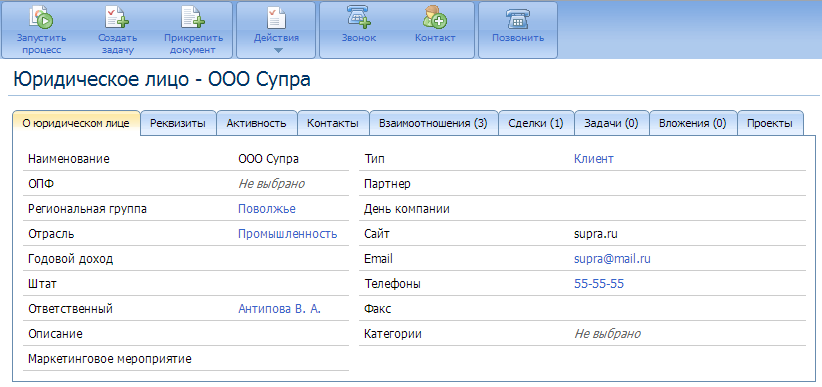
Task: Open the Проекты tab
Action: (770, 124)
